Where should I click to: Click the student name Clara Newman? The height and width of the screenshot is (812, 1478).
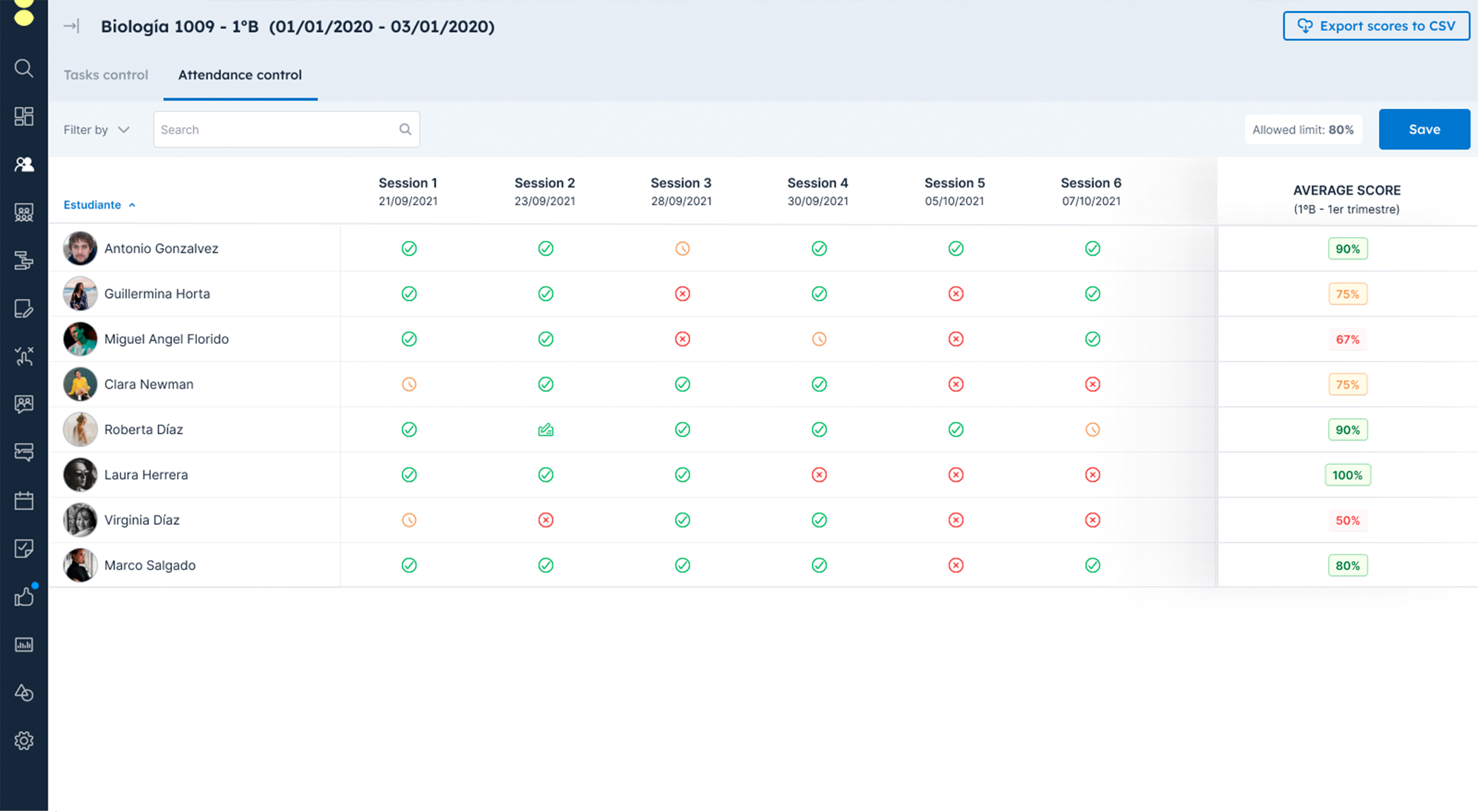click(149, 384)
